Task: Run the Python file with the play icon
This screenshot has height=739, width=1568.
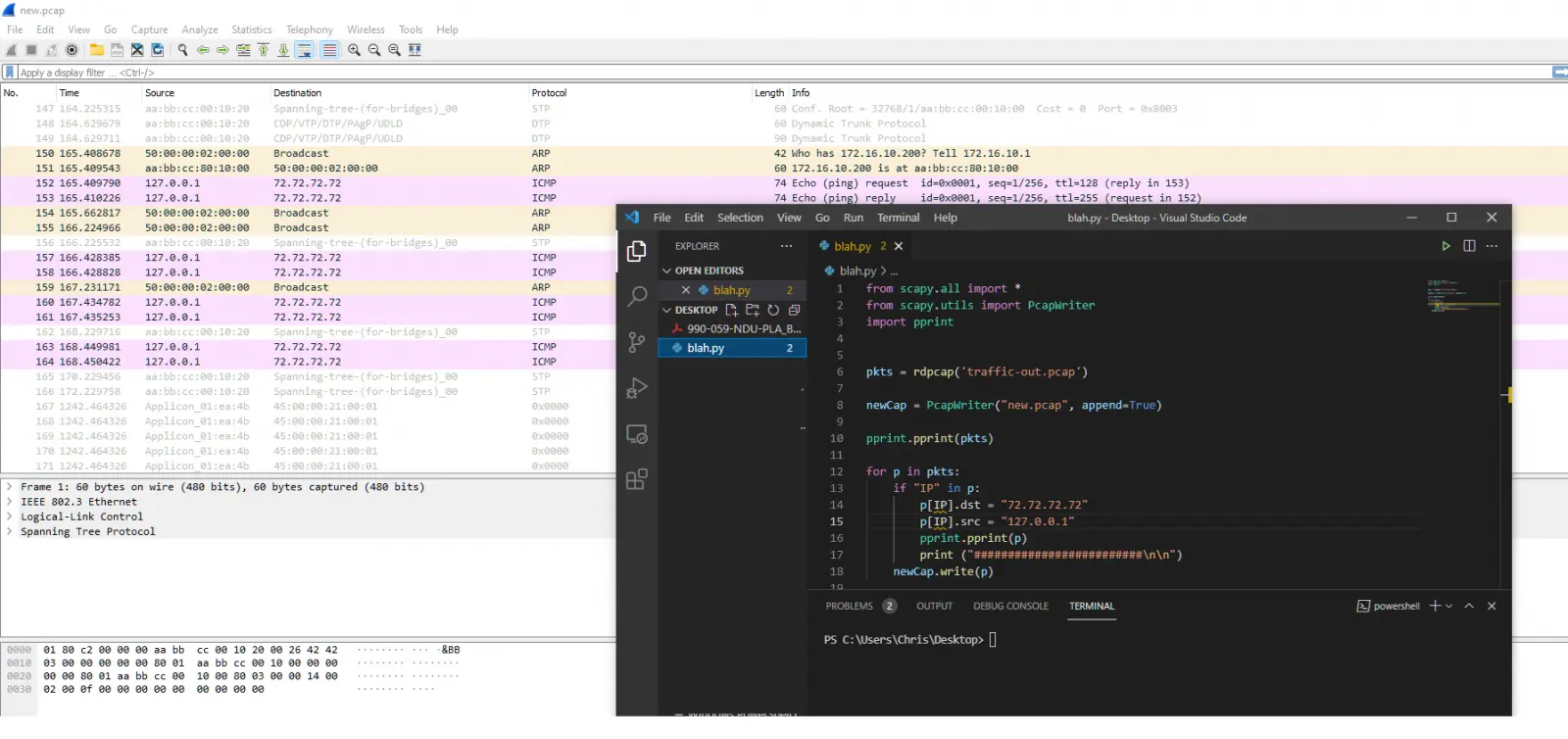Action: (x=1445, y=246)
